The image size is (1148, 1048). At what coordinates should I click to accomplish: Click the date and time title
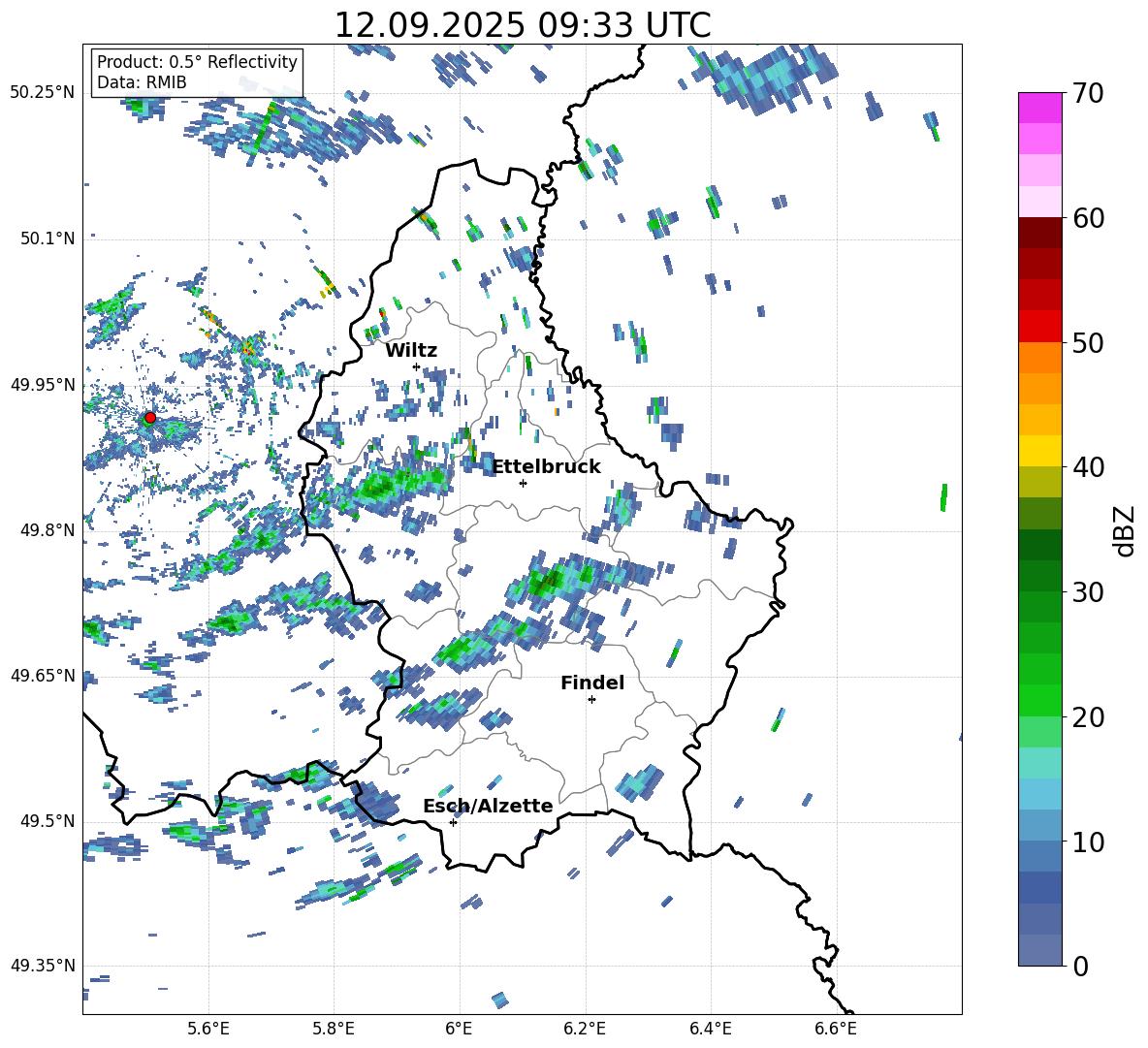click(x=522, y=25)
